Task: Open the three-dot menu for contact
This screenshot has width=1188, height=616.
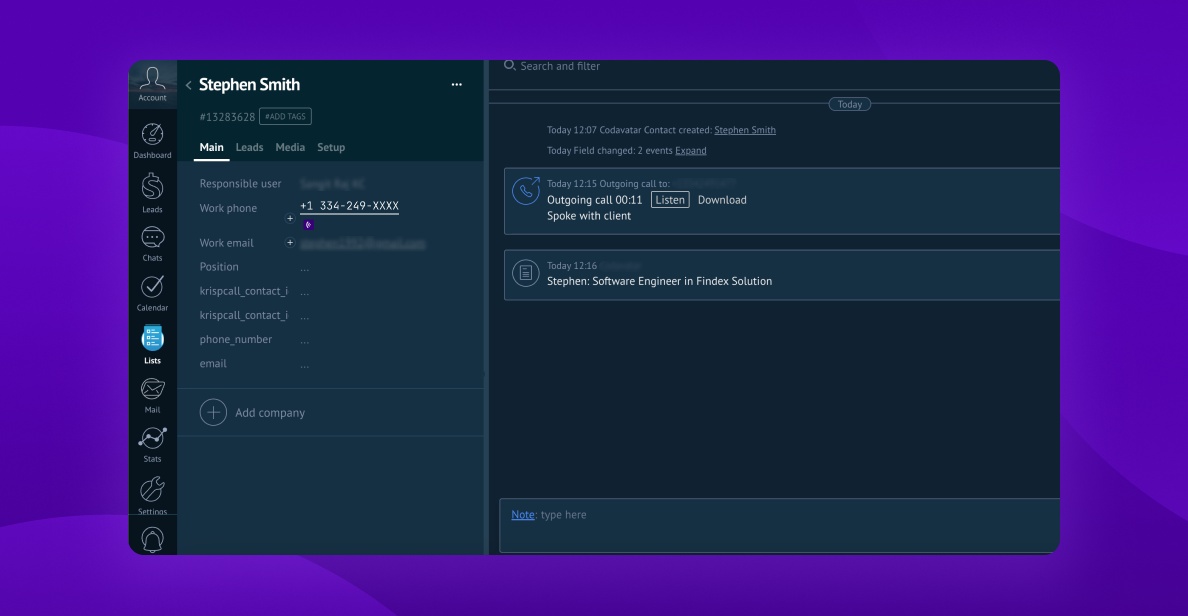Action: 457,85
